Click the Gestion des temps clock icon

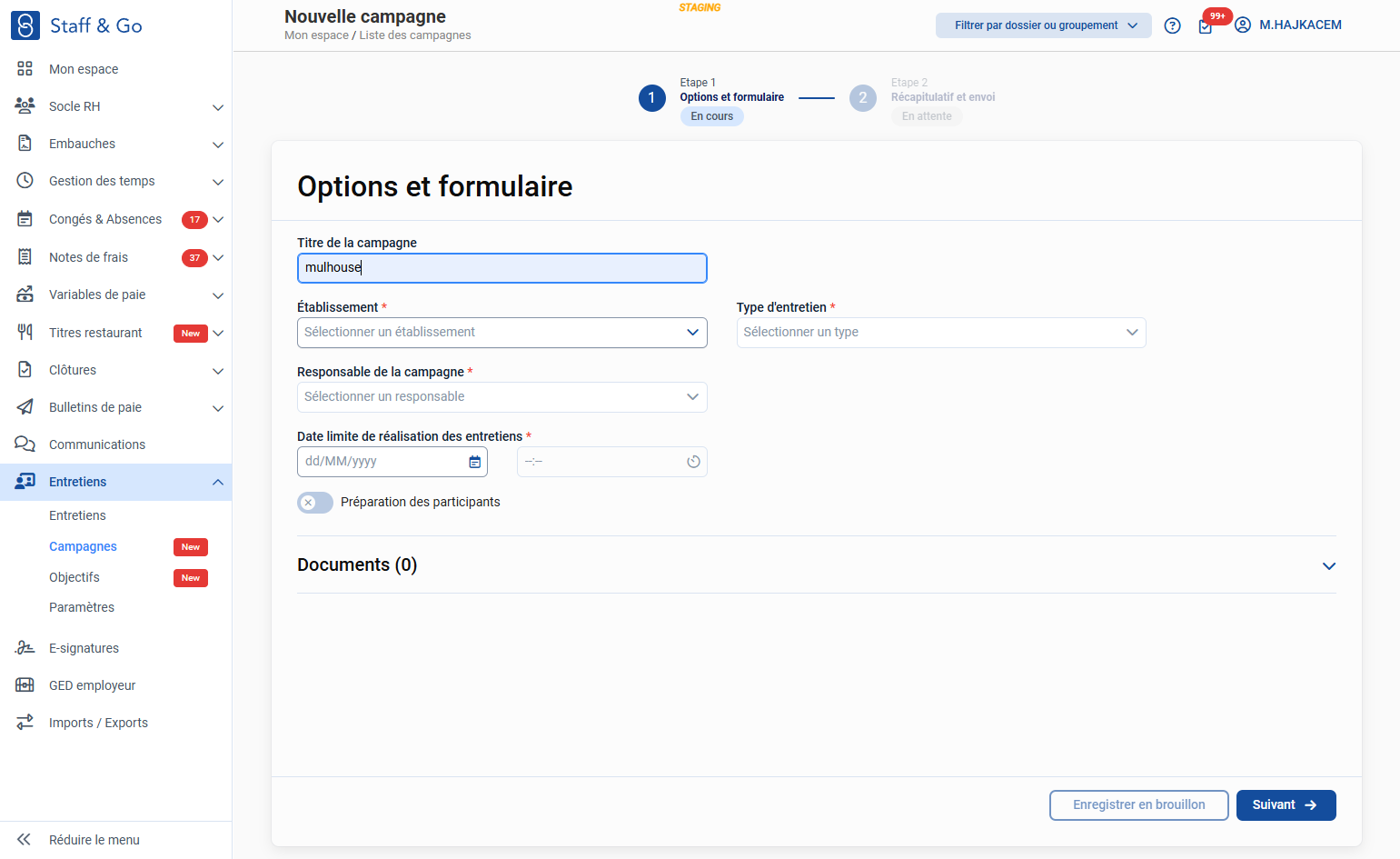[25, 181]
